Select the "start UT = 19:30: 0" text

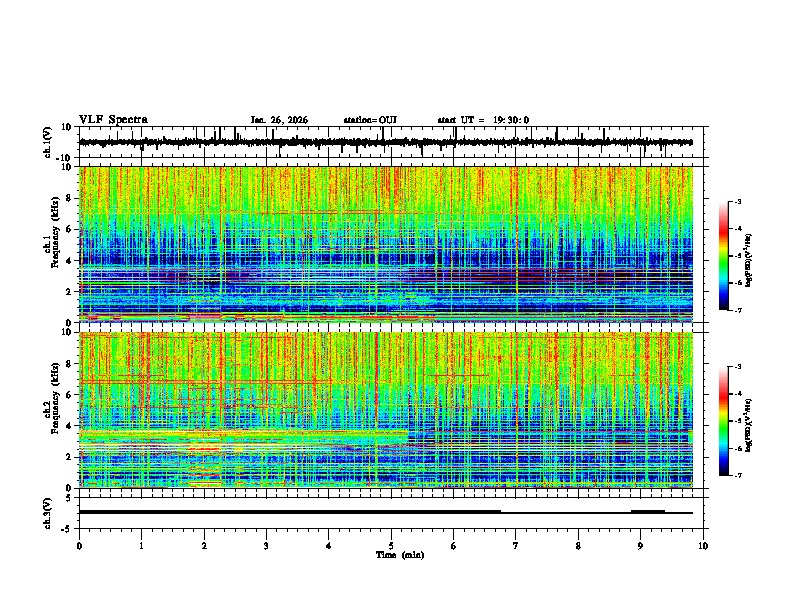point(483,120)
